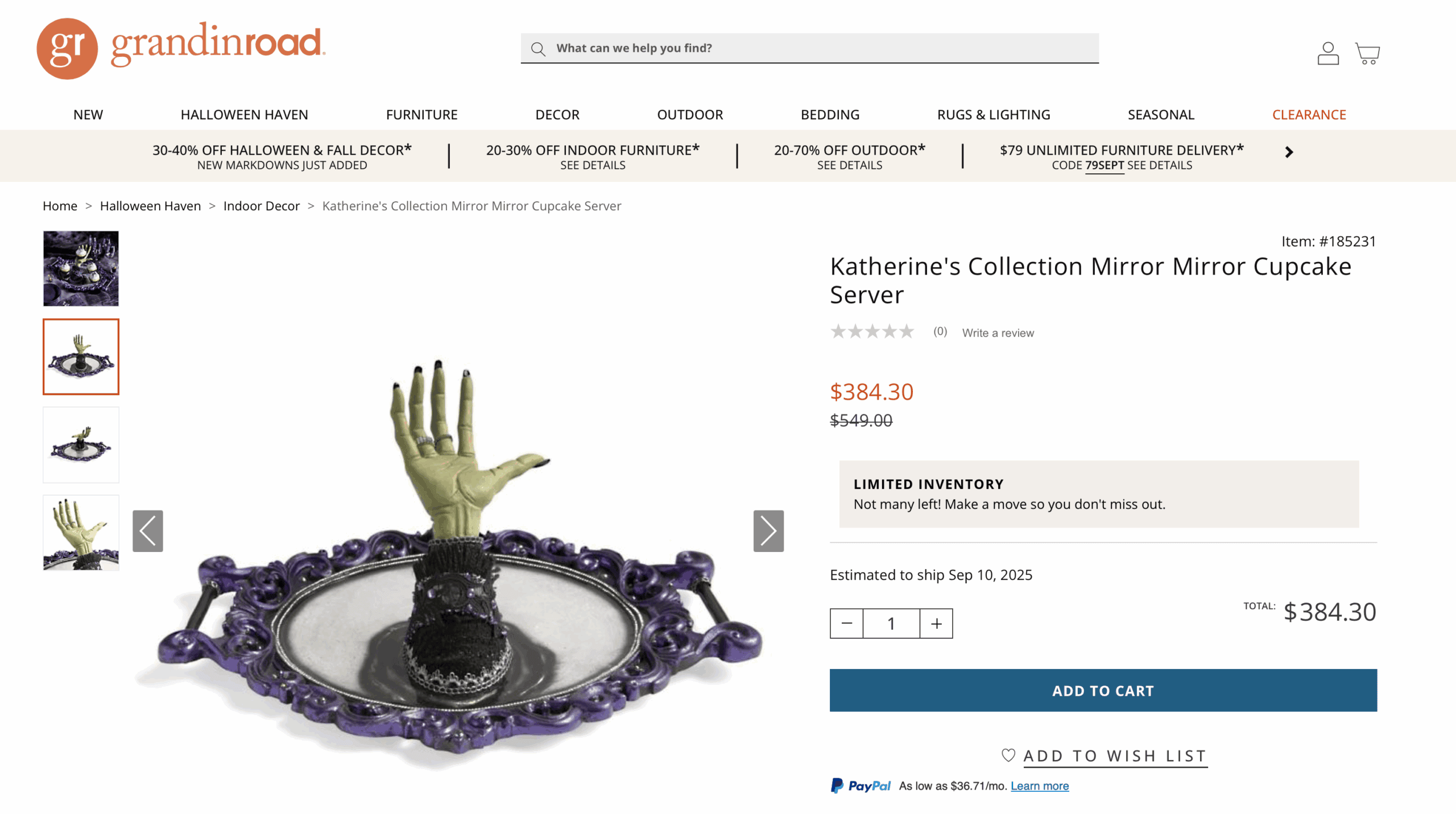Open the Furniture menu
This screenshot has height=814, width=1456.
pos(421,115)
